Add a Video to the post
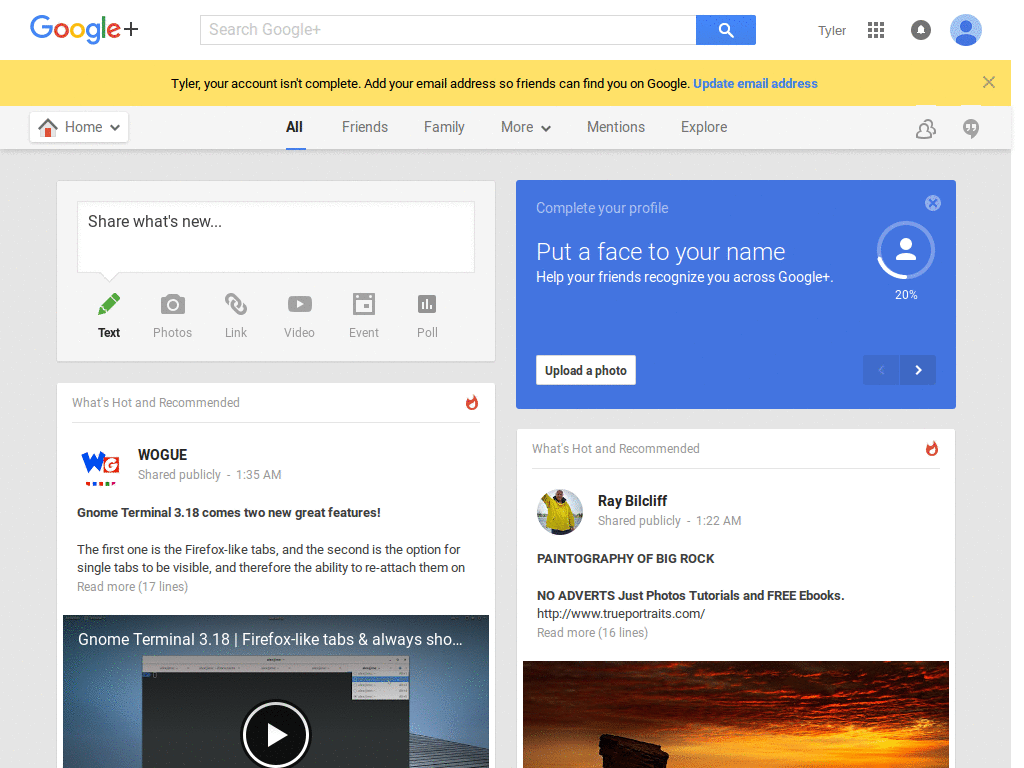This screenshot has width=1024, height=768. pos(299,316)
